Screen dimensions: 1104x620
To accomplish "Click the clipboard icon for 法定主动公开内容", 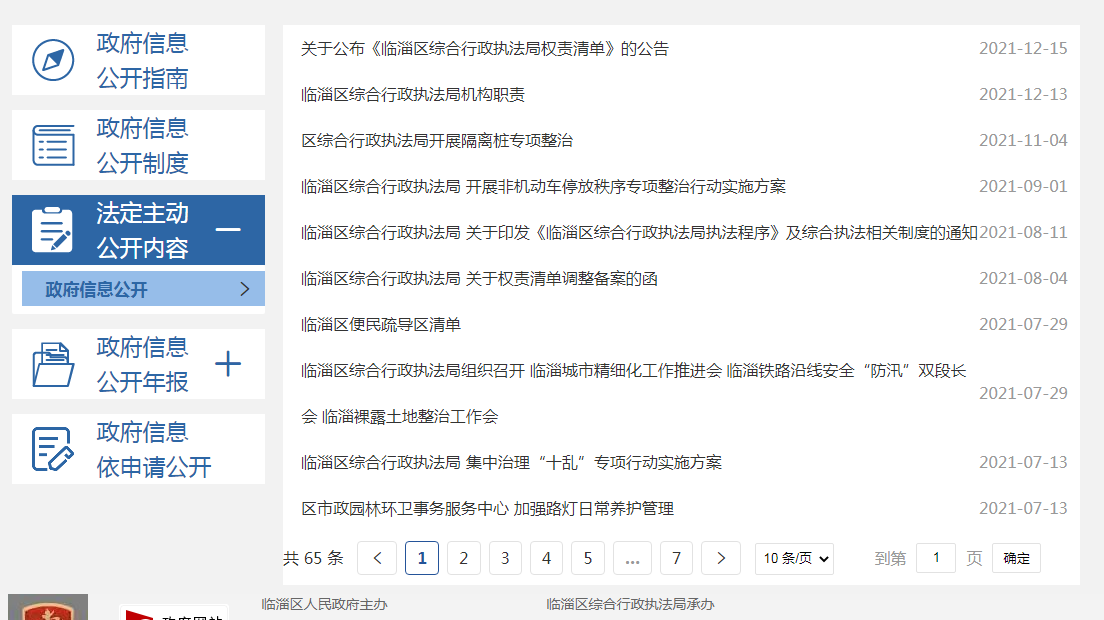I will pyautogui.click(x=53, y=230).
